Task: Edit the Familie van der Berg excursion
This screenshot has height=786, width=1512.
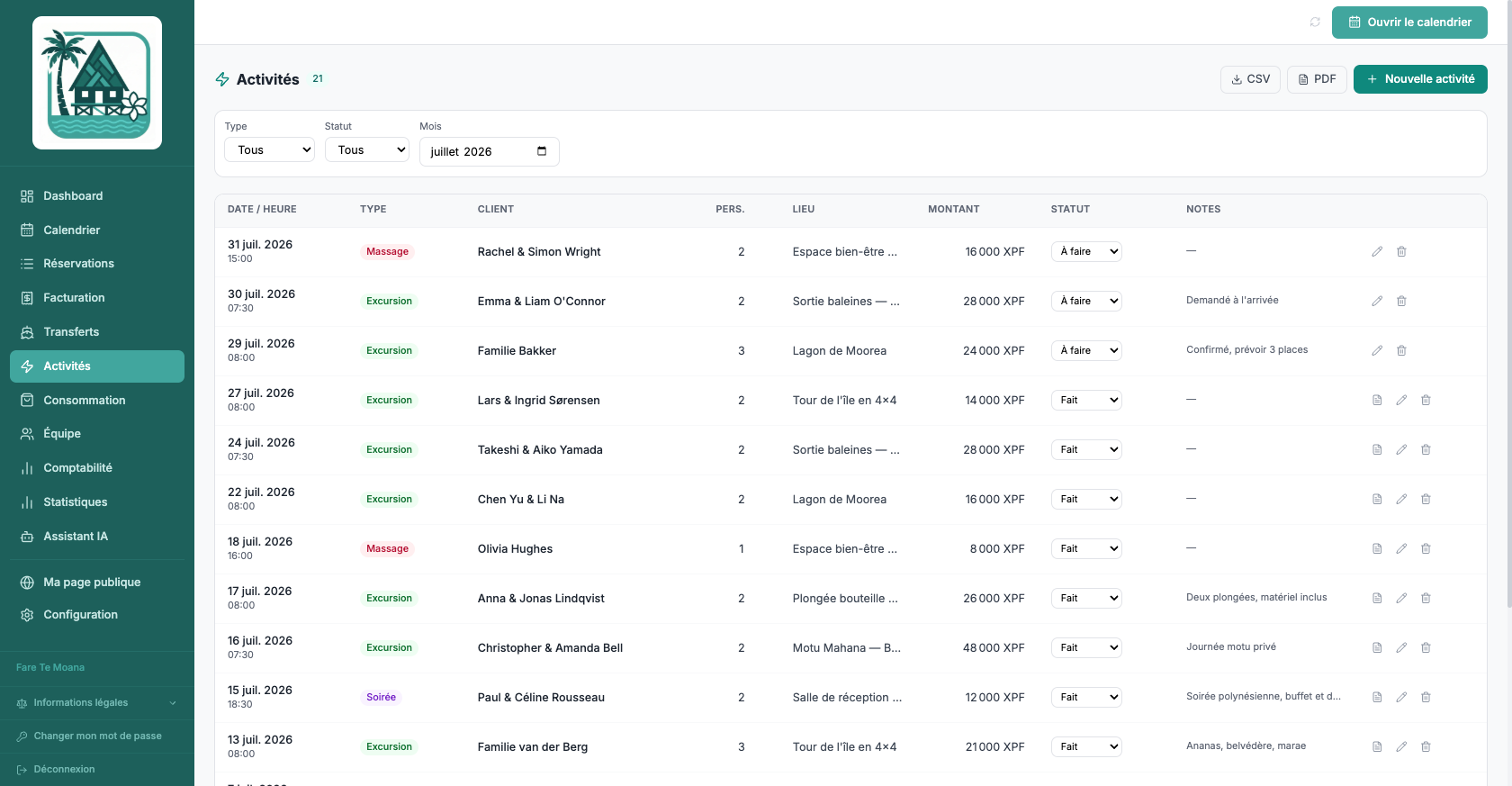Action: [x=1401, y=747]
